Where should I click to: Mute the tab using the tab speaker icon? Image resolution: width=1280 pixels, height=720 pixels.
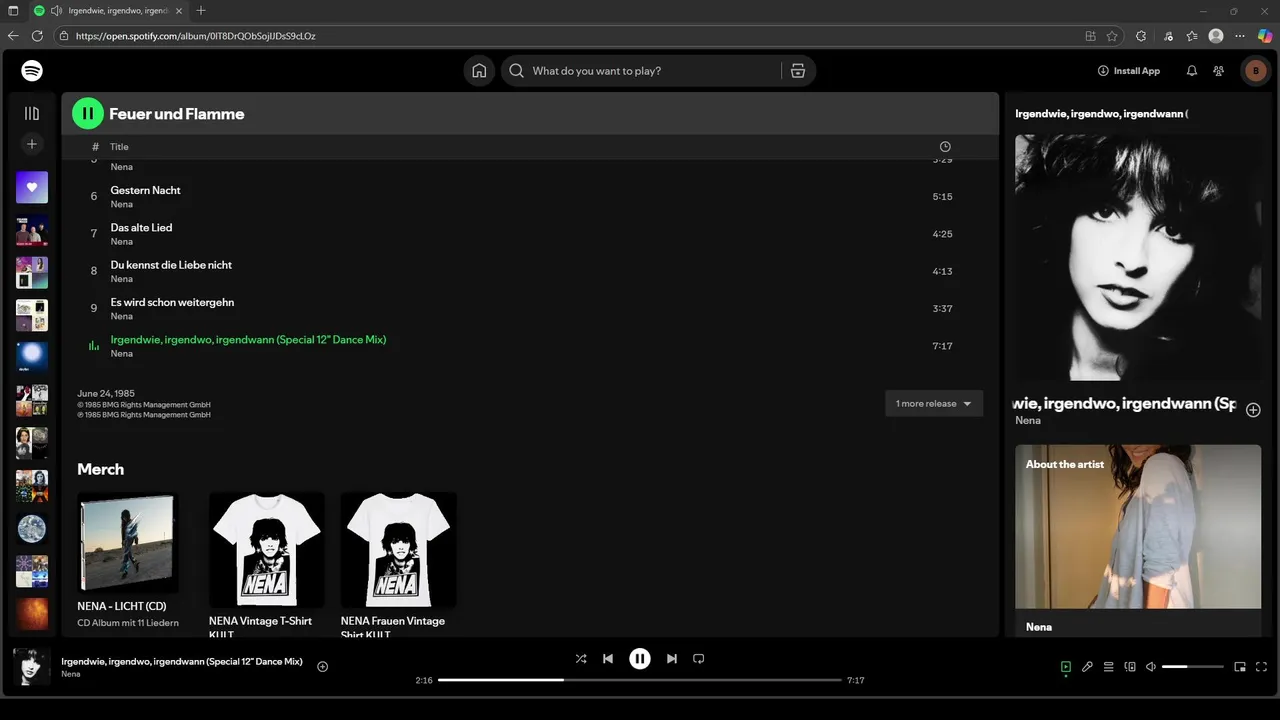[x=56, y=11]
